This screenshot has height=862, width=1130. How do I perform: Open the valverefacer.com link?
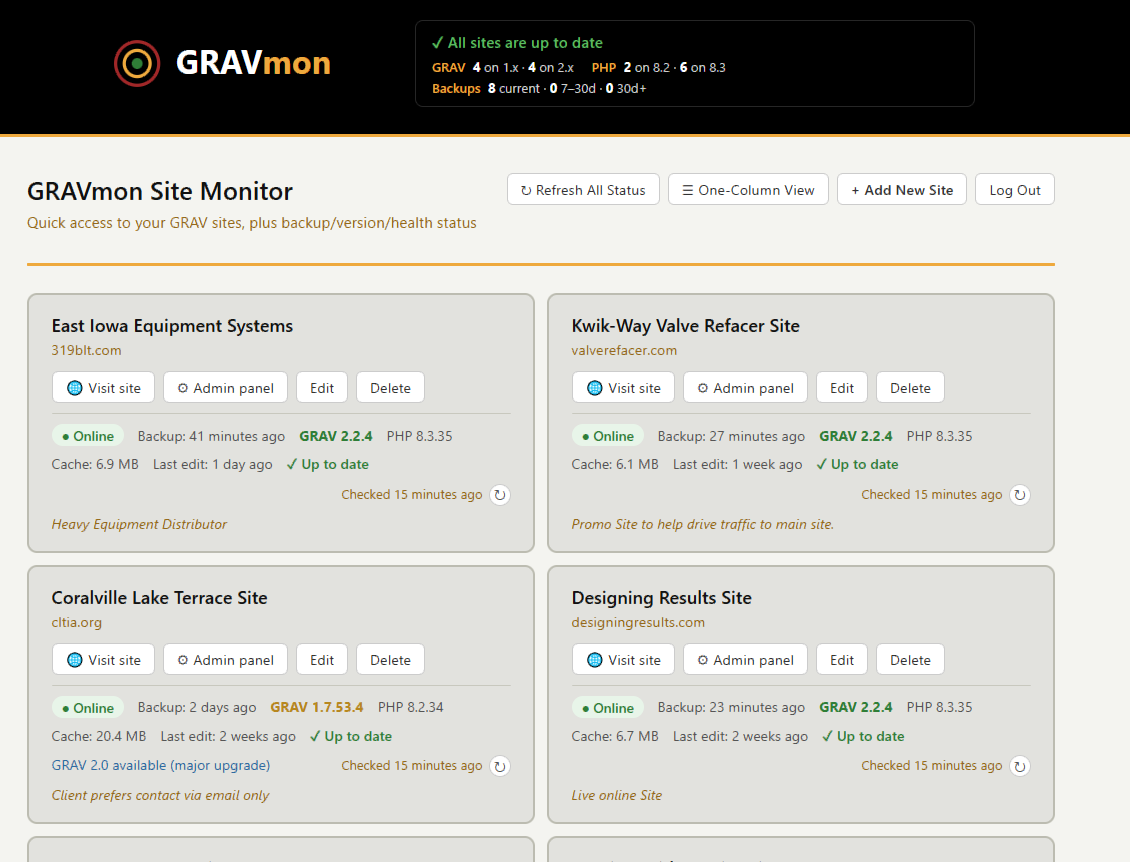624,350
